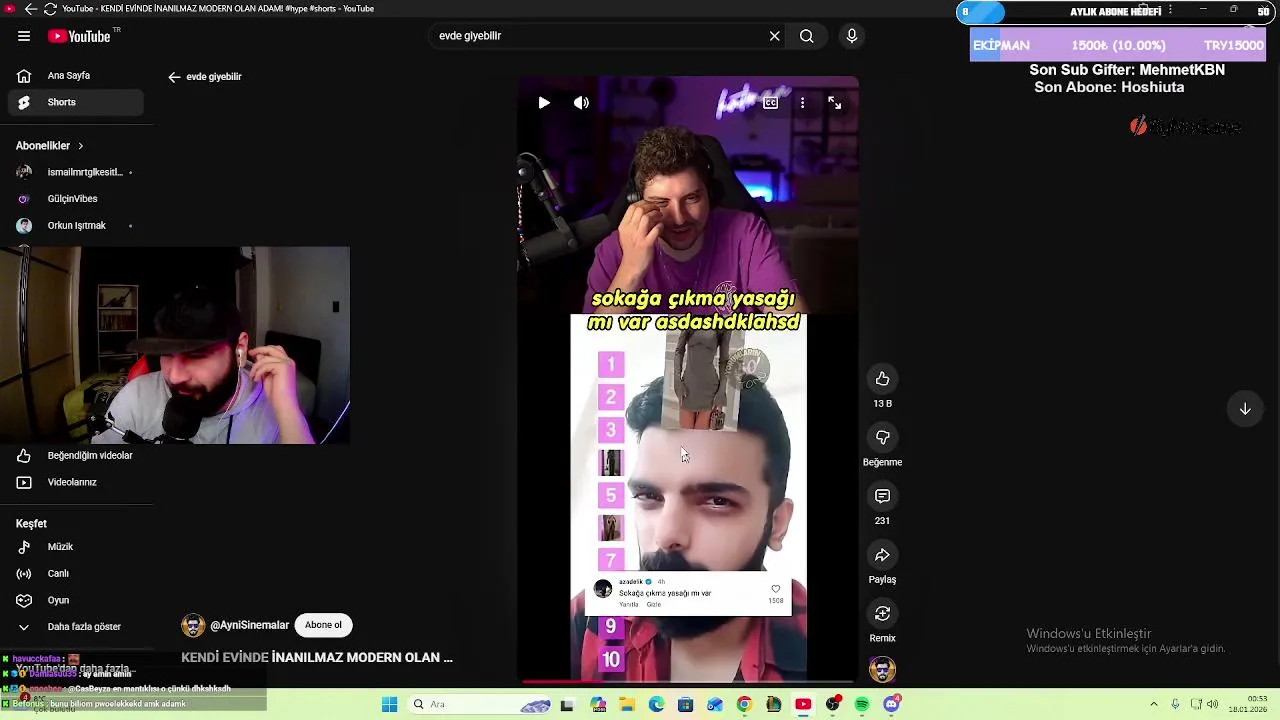Open the Task View taskbar button
Screen dimensions: 1280x720
(x=567, y=705)
